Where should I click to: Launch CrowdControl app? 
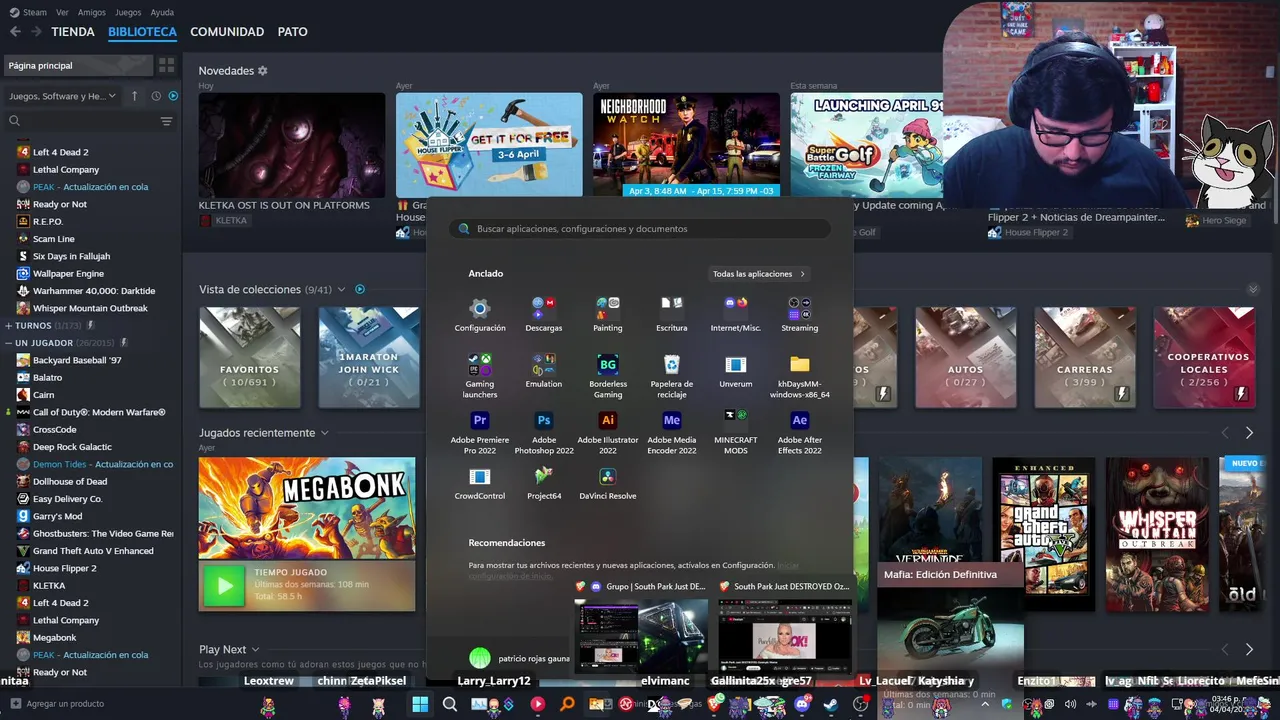point(480,482)
